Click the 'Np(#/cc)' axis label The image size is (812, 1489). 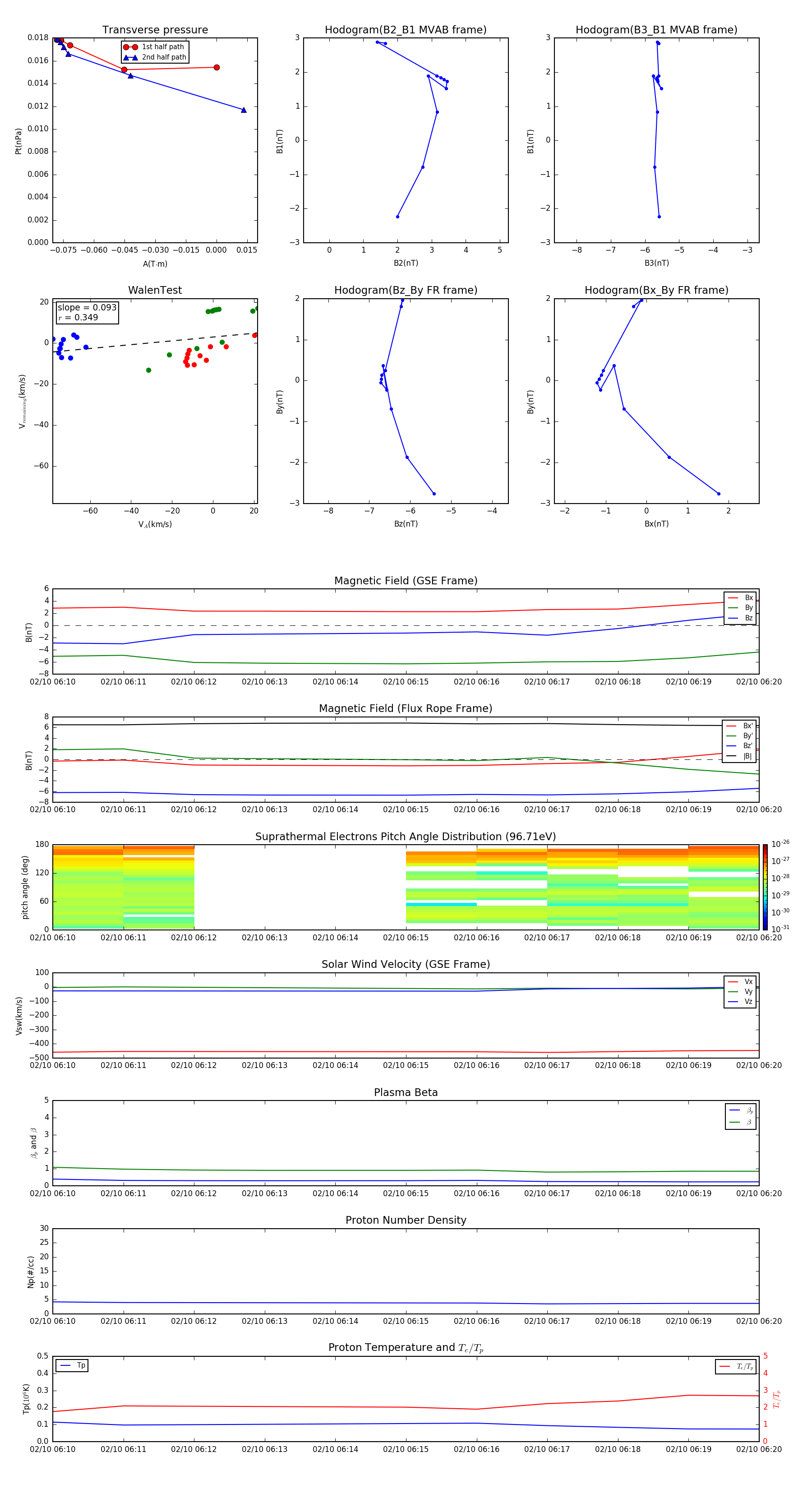point(31,1272)
